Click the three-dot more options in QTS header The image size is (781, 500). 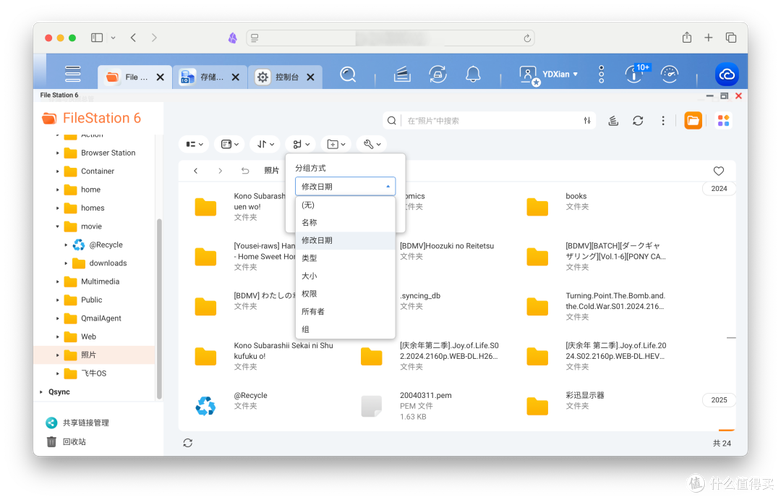coord(601,74)
